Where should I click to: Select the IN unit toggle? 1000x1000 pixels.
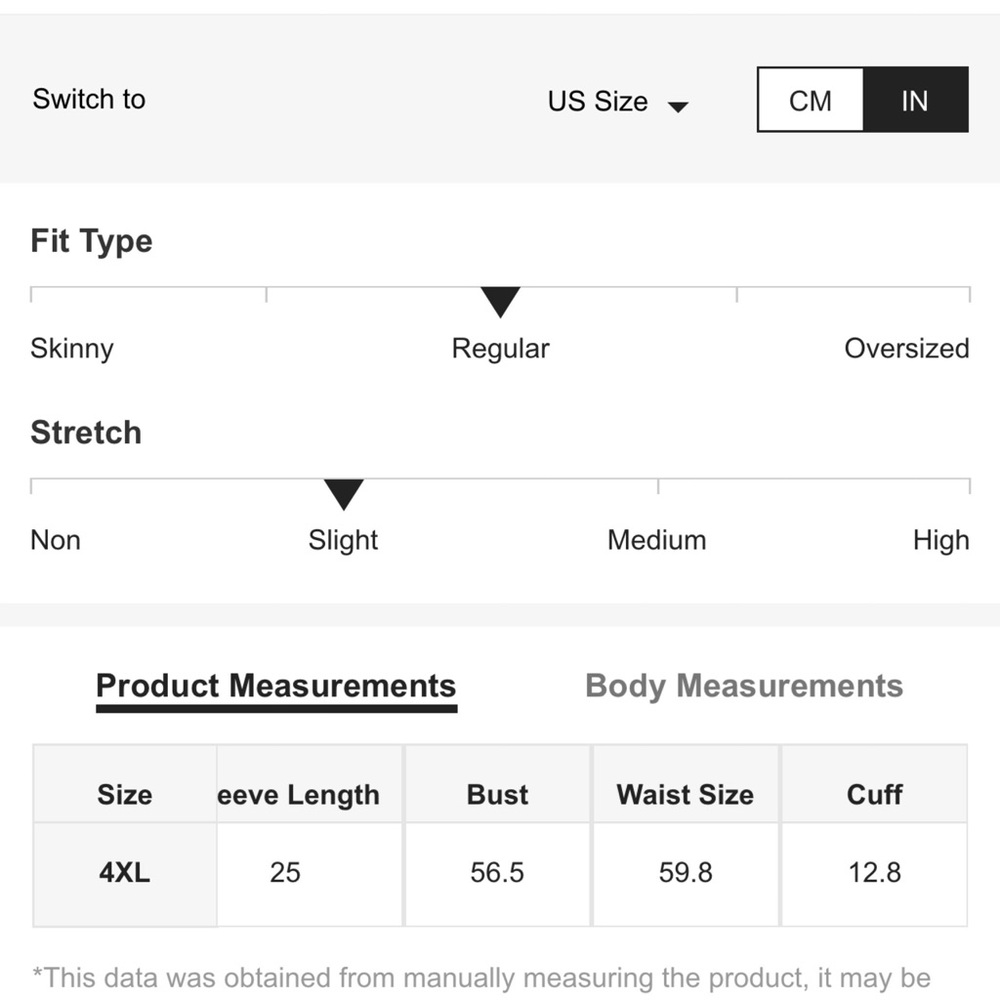coord(915,100)
